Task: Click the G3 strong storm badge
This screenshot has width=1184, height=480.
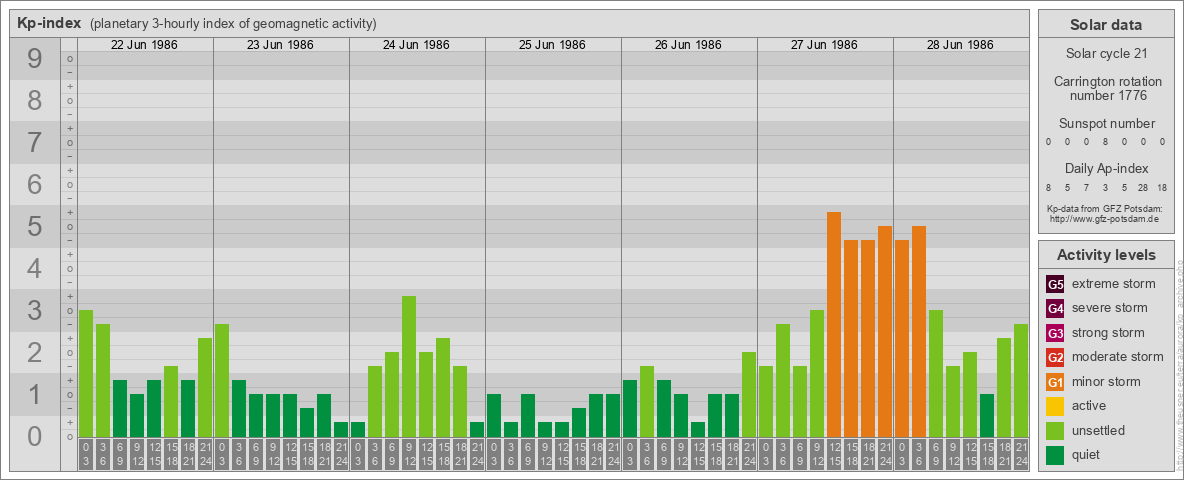Action: click(x=1055, y=333)
